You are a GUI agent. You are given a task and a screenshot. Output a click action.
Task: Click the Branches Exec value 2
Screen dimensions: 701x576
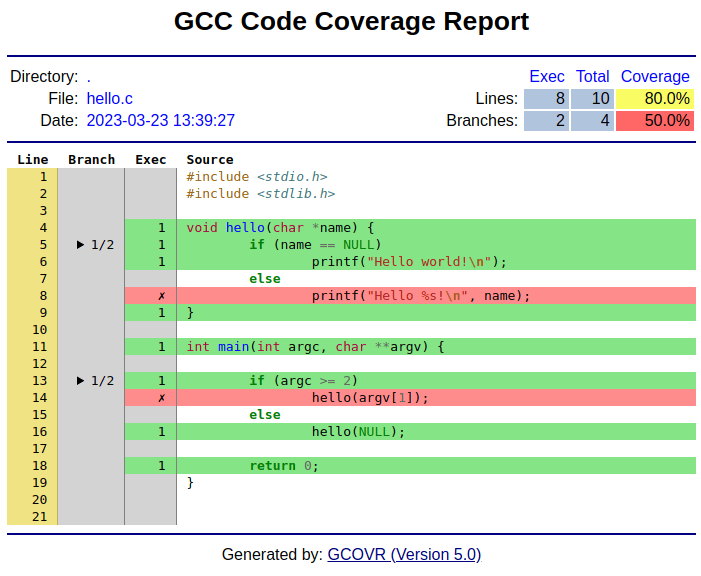(546, 120)
